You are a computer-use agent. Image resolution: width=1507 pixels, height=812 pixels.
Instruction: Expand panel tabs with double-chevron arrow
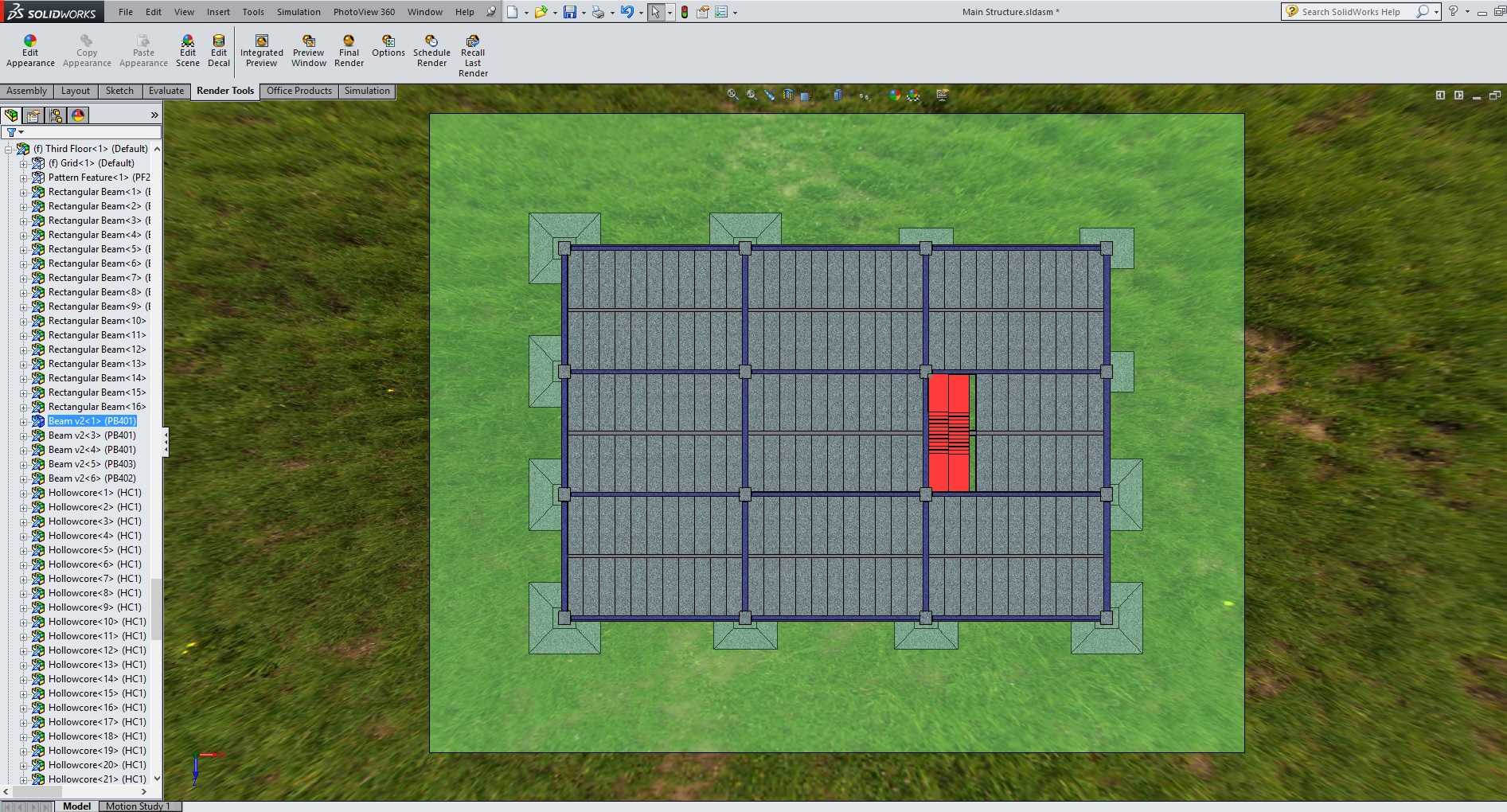coord(154,115)
